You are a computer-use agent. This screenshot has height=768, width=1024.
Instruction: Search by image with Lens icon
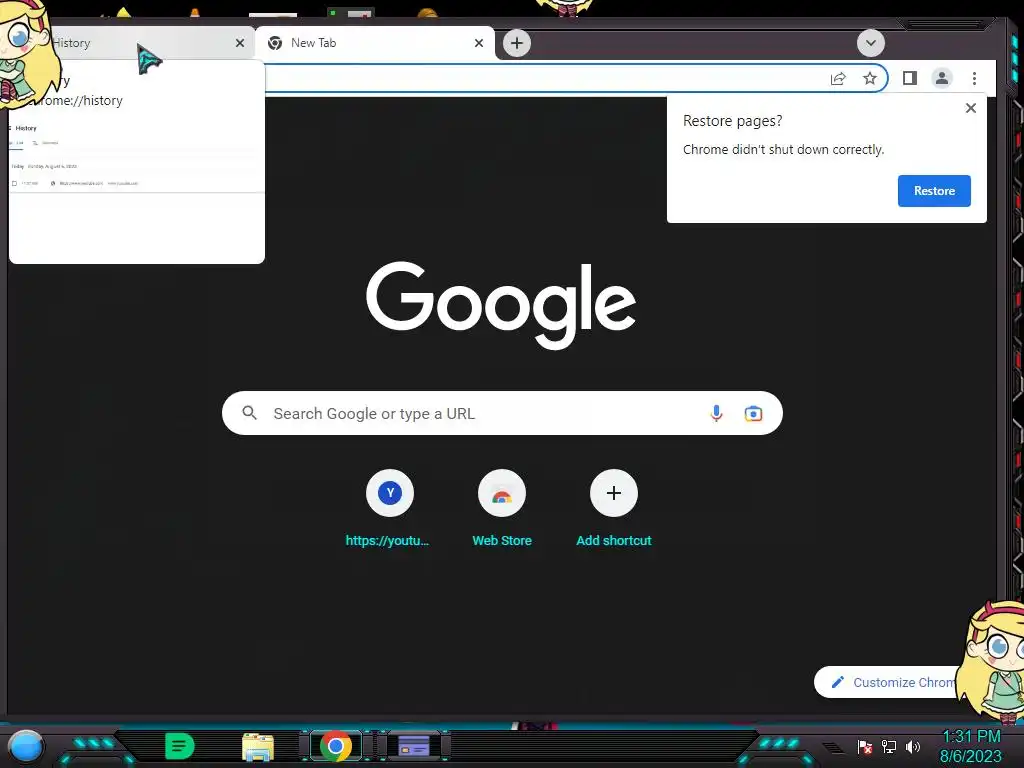tap(753, 413)
